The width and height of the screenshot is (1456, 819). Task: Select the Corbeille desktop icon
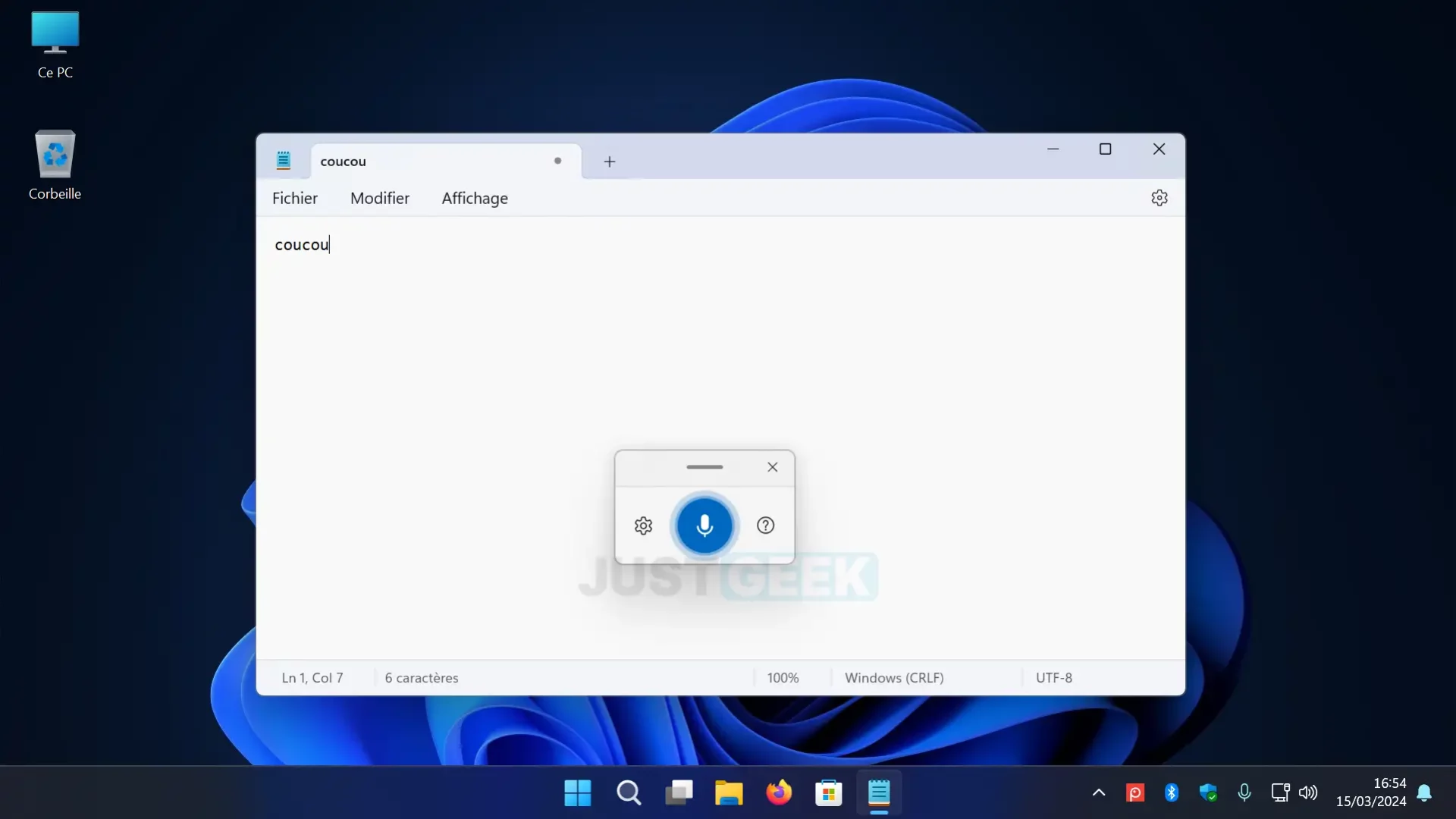click(x=55, y=165)
